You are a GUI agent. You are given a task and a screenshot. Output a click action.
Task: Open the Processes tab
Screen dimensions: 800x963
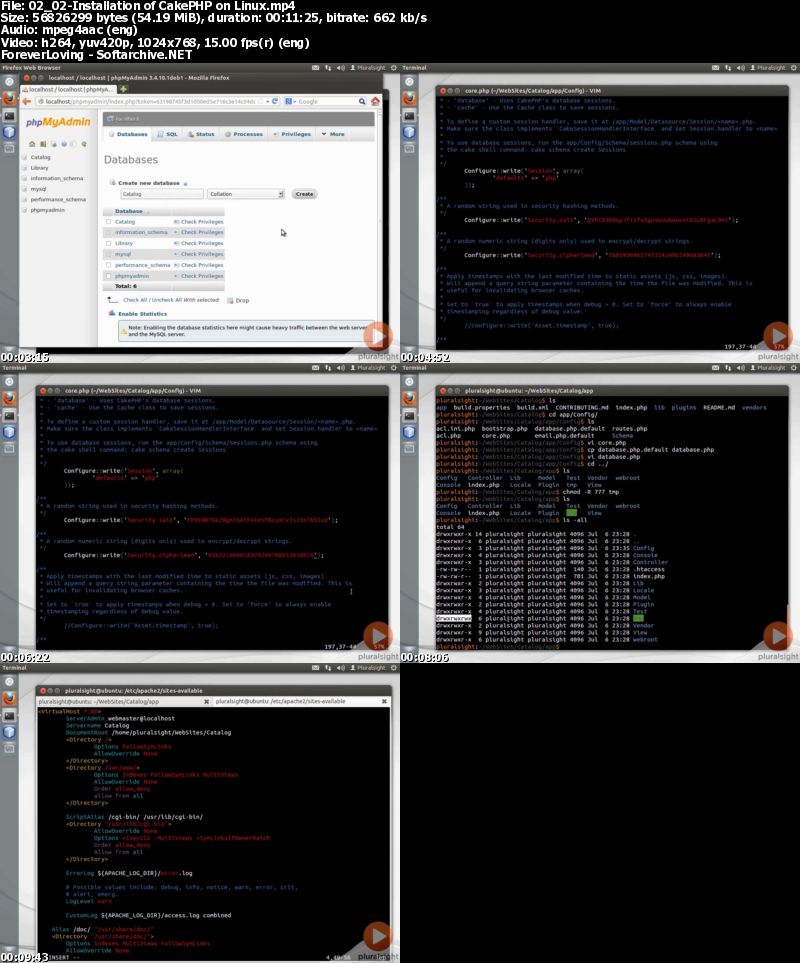click(x=244, y=134)
